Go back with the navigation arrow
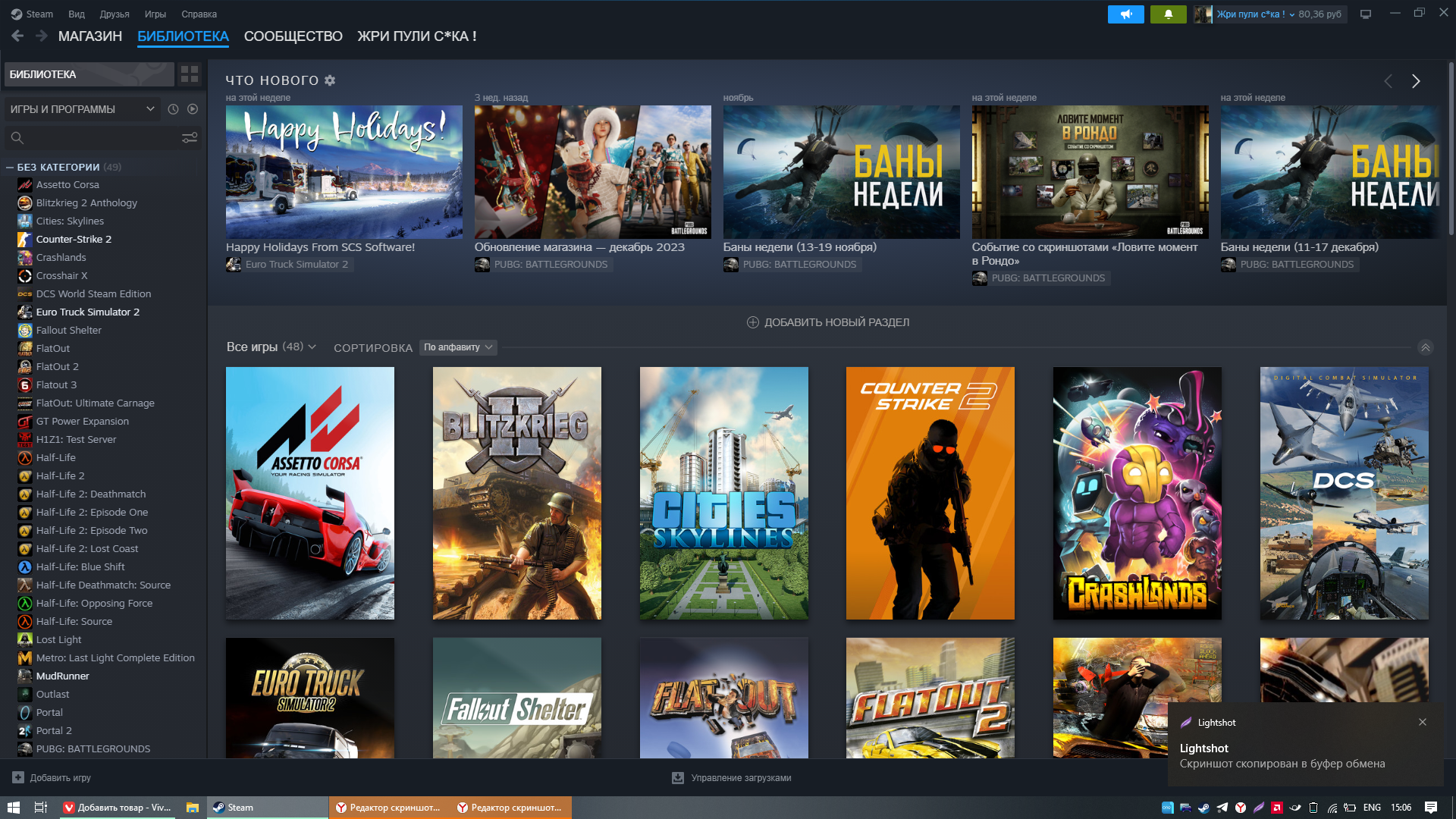Image resolution: width=1456 pixels, height=819 pixels. (x=18, y=36)
